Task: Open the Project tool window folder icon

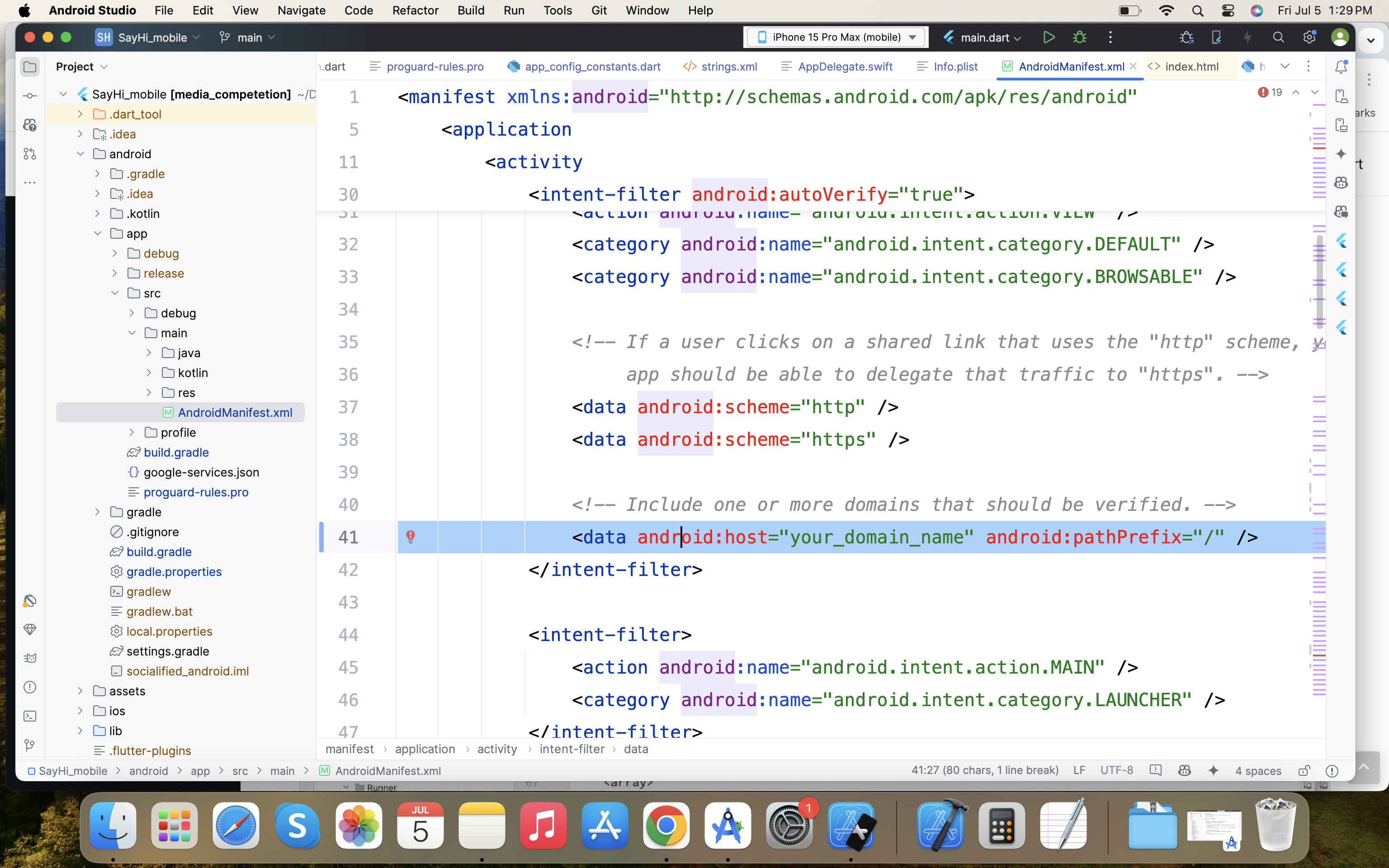Action: pyautogui.click(x=30, y=67)
